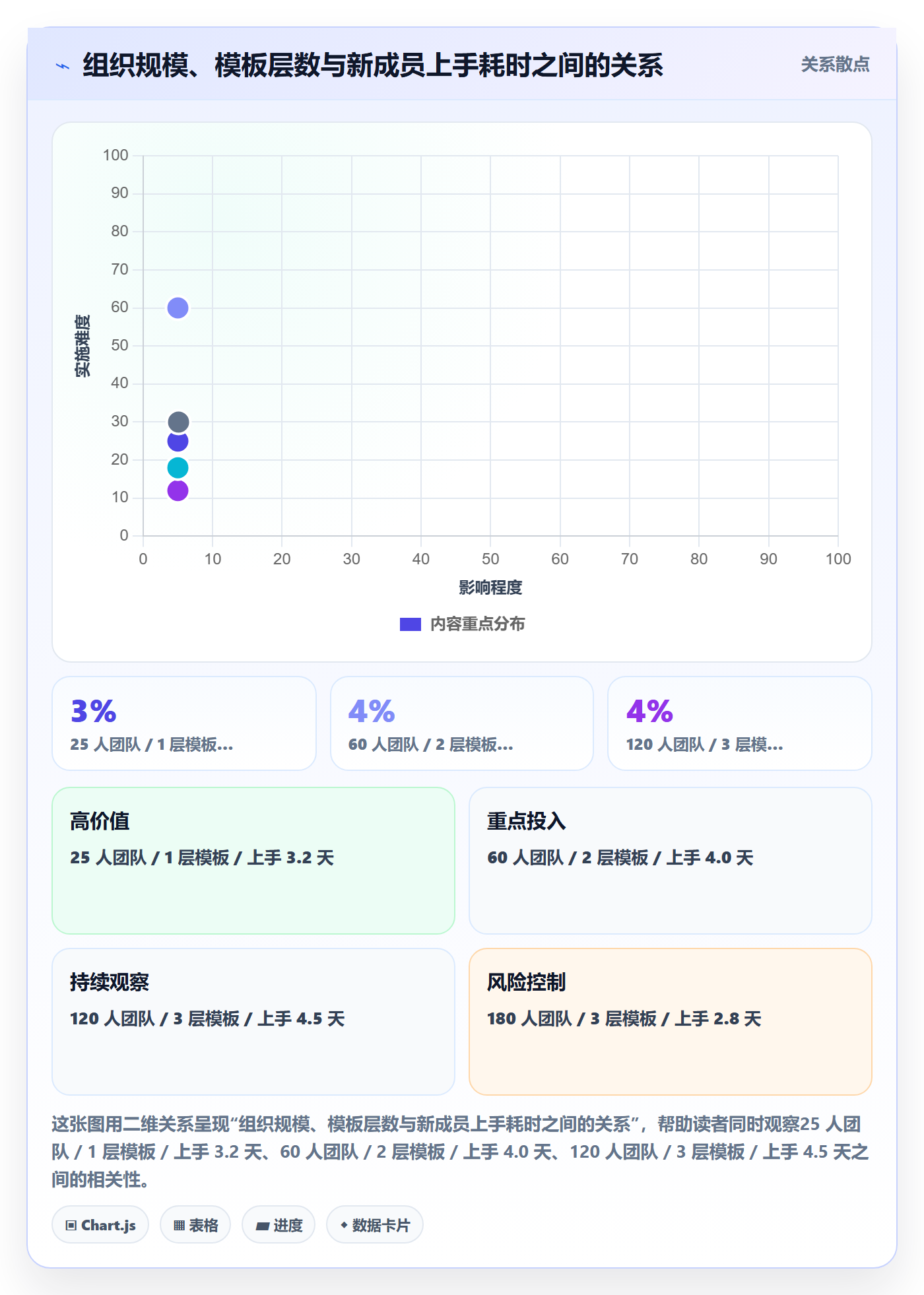Click the 影响程度 x-axis title
Viewport: 924px width, 1295px height.
490,587
